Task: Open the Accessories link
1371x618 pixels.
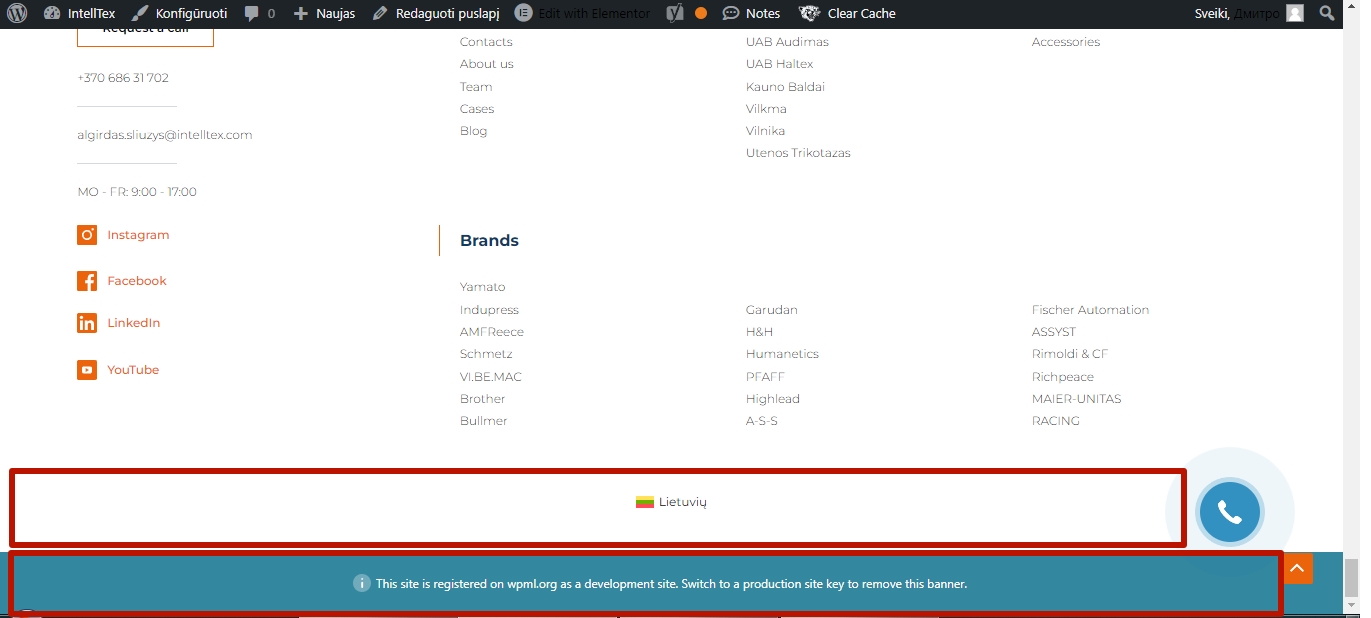Action: point(1066,42)
